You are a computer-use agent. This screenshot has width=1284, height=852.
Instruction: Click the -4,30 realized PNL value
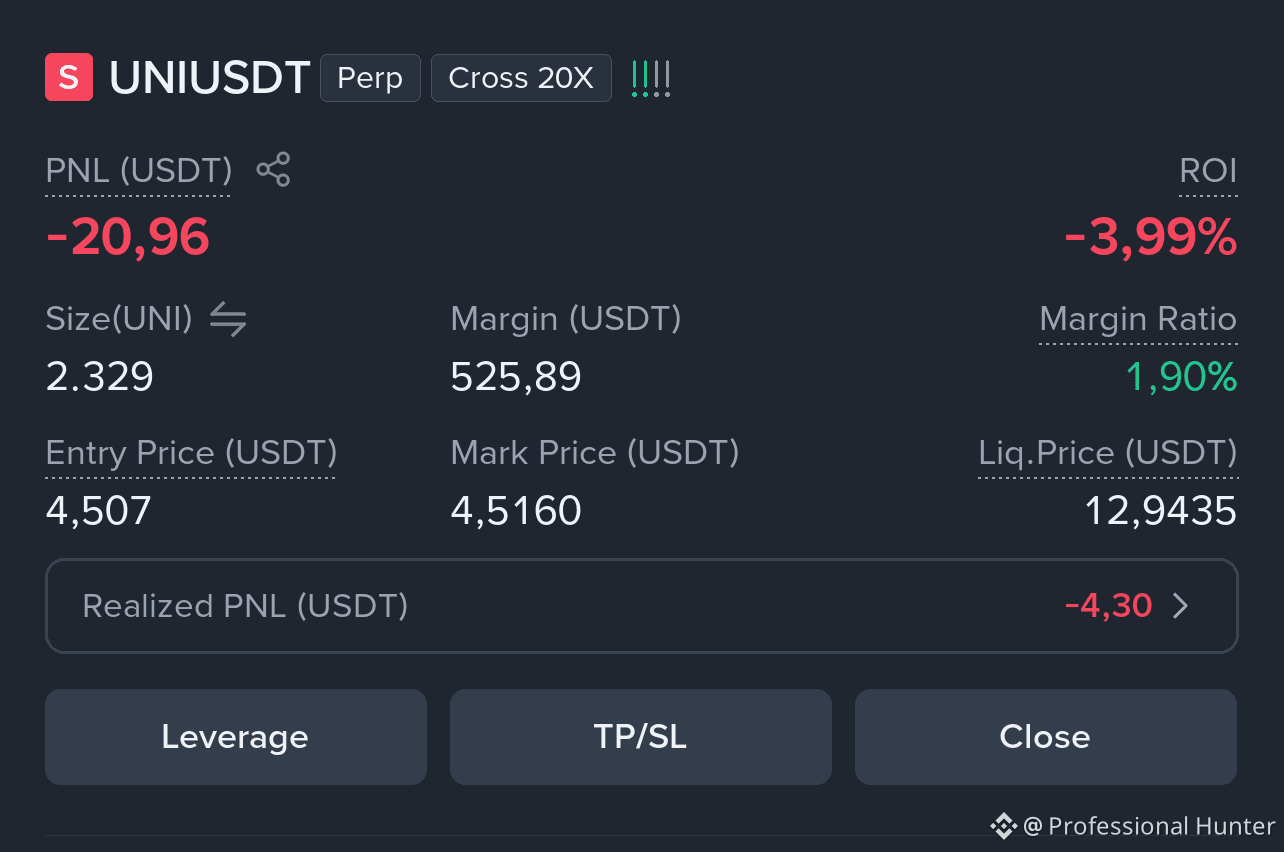point(1109,606)
